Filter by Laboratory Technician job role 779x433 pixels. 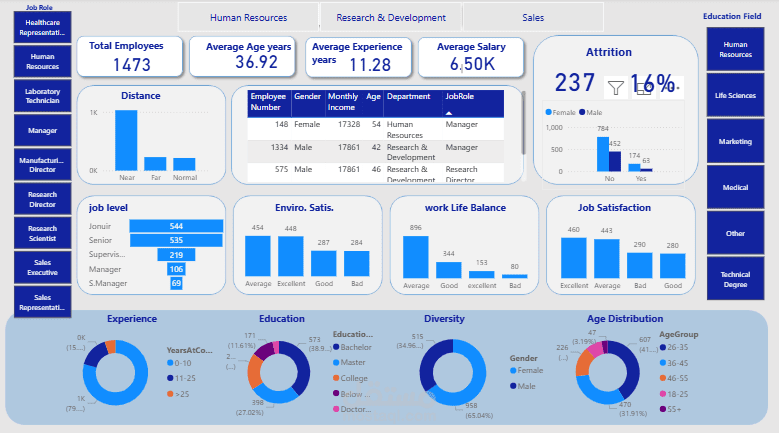click(x=43, y=96)
